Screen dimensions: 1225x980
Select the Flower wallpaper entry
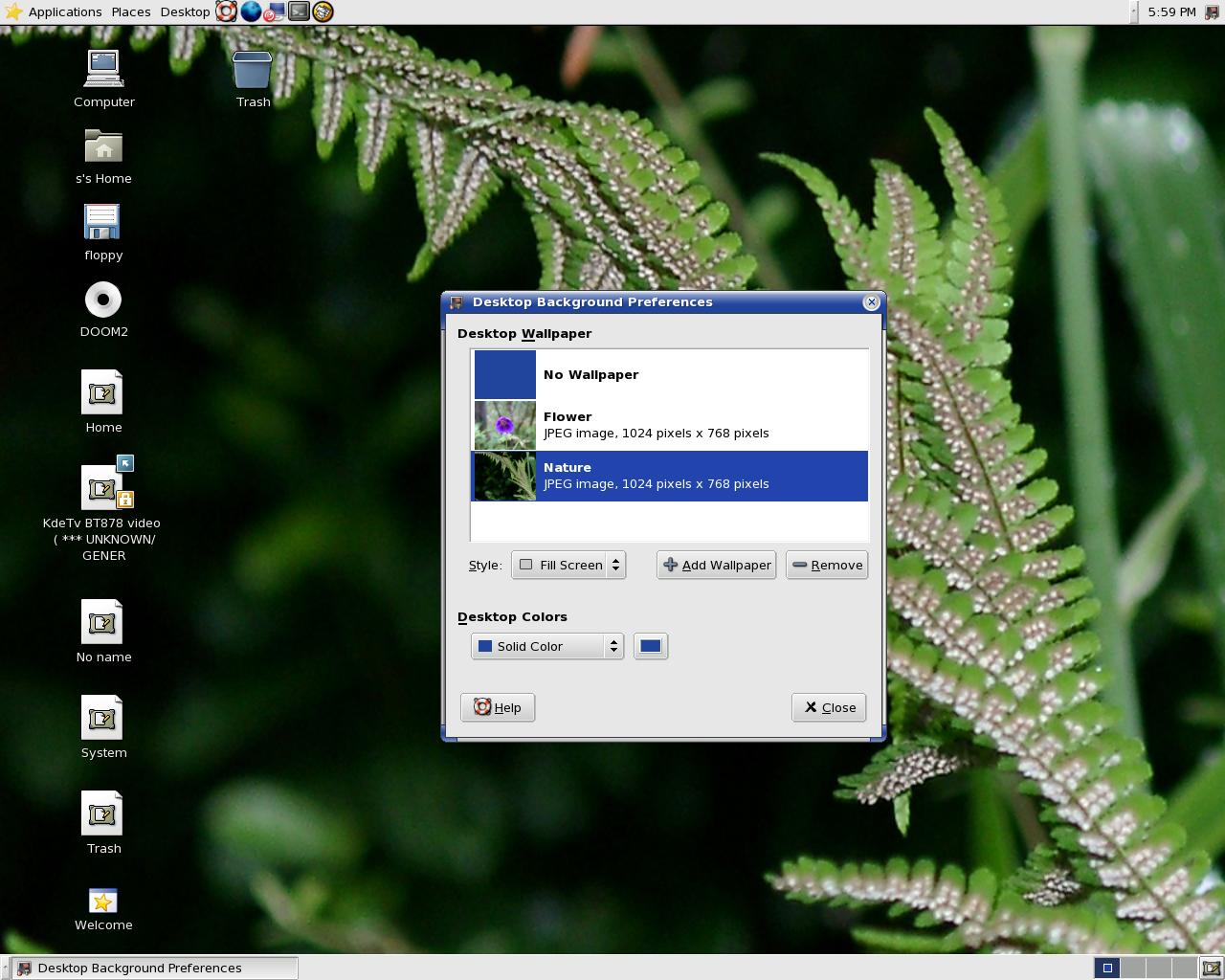670,425
